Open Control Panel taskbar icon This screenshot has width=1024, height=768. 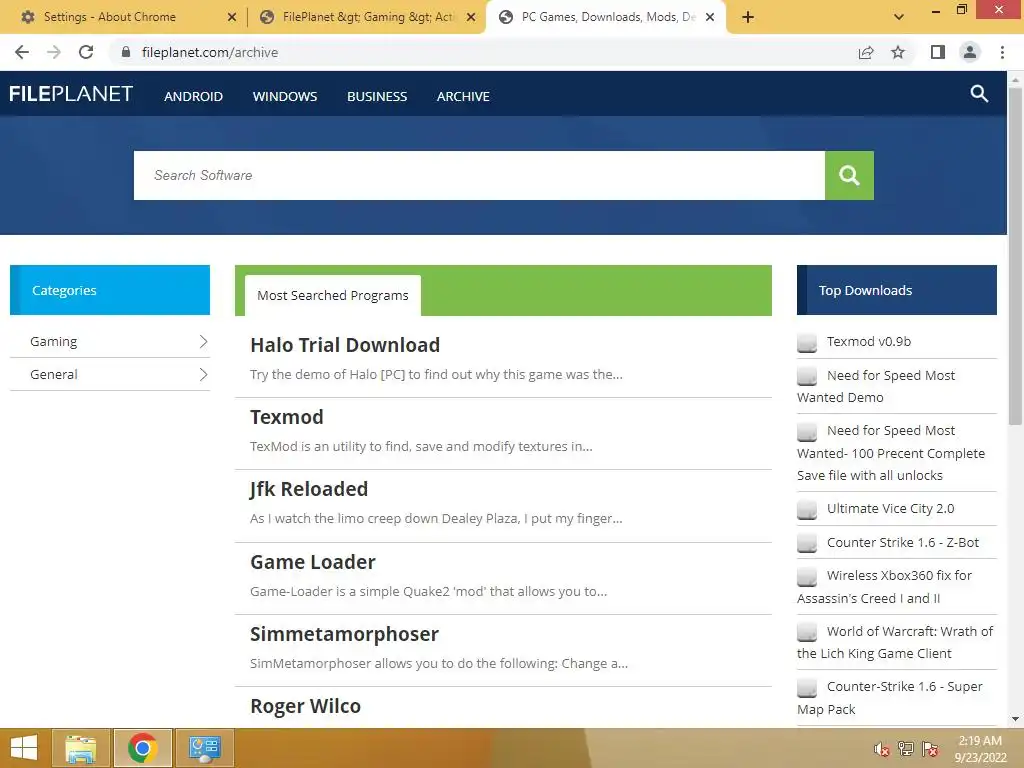click(204, 748)
